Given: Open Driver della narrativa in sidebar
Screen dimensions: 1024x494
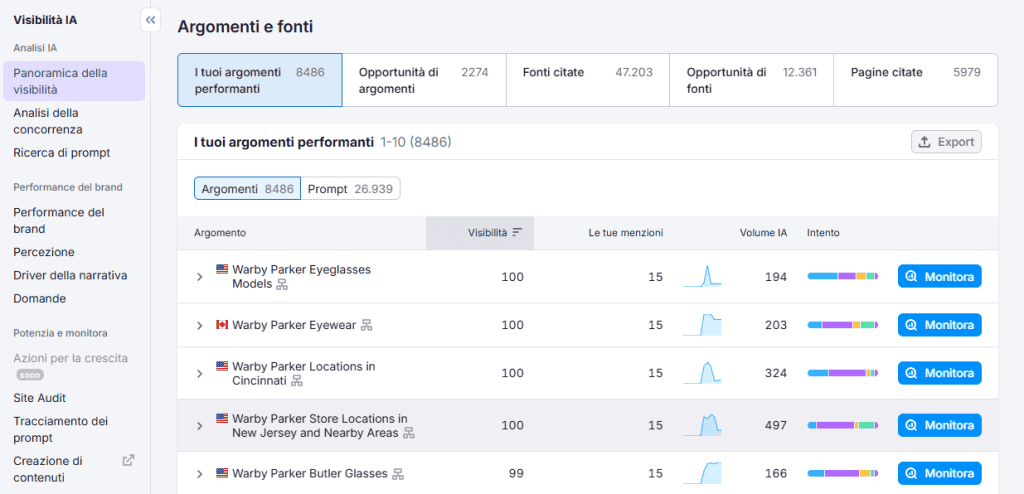Looking at the screenshot, I should coord(70,275).
